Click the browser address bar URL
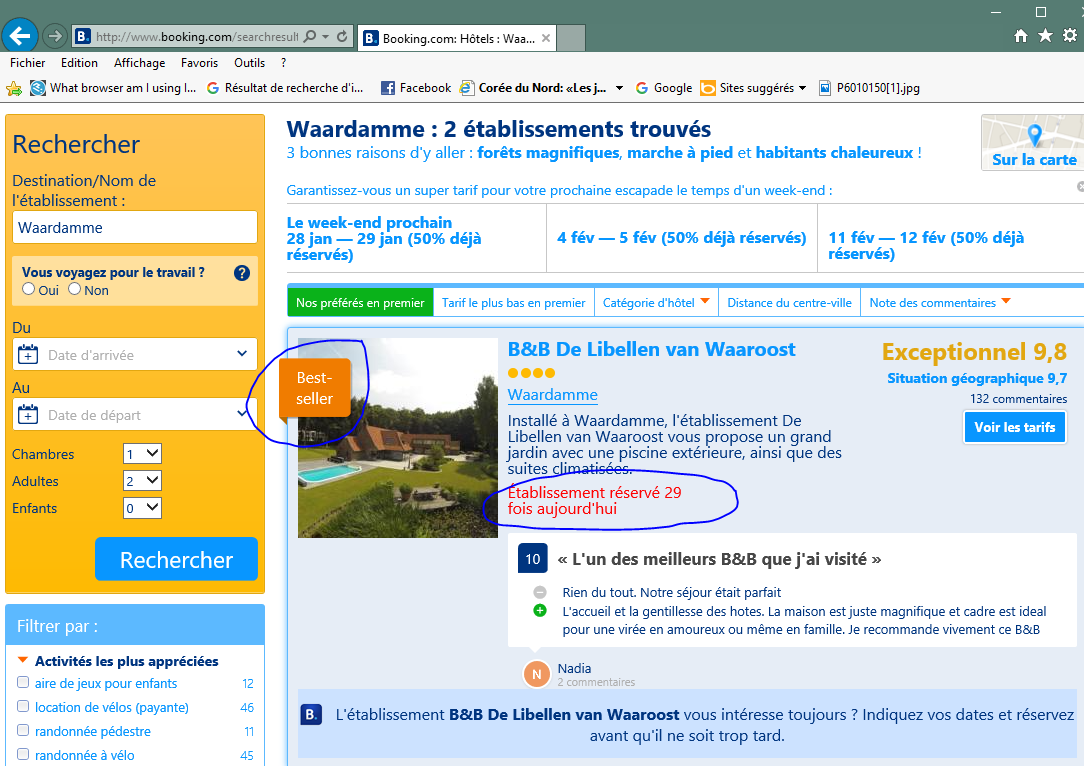Viewport: 1084px width, 766px height. coord(197,36)
